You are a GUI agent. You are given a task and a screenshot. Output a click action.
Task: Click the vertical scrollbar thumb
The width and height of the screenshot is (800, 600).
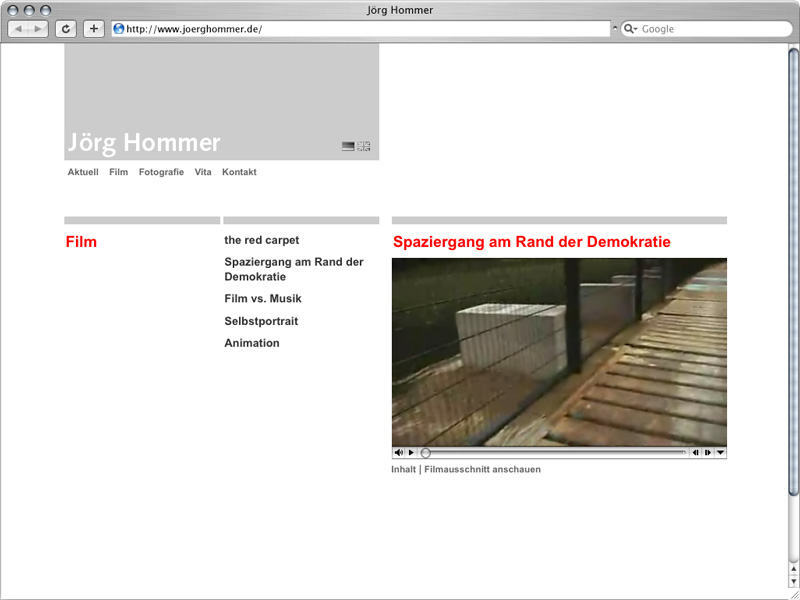point(793,271)
